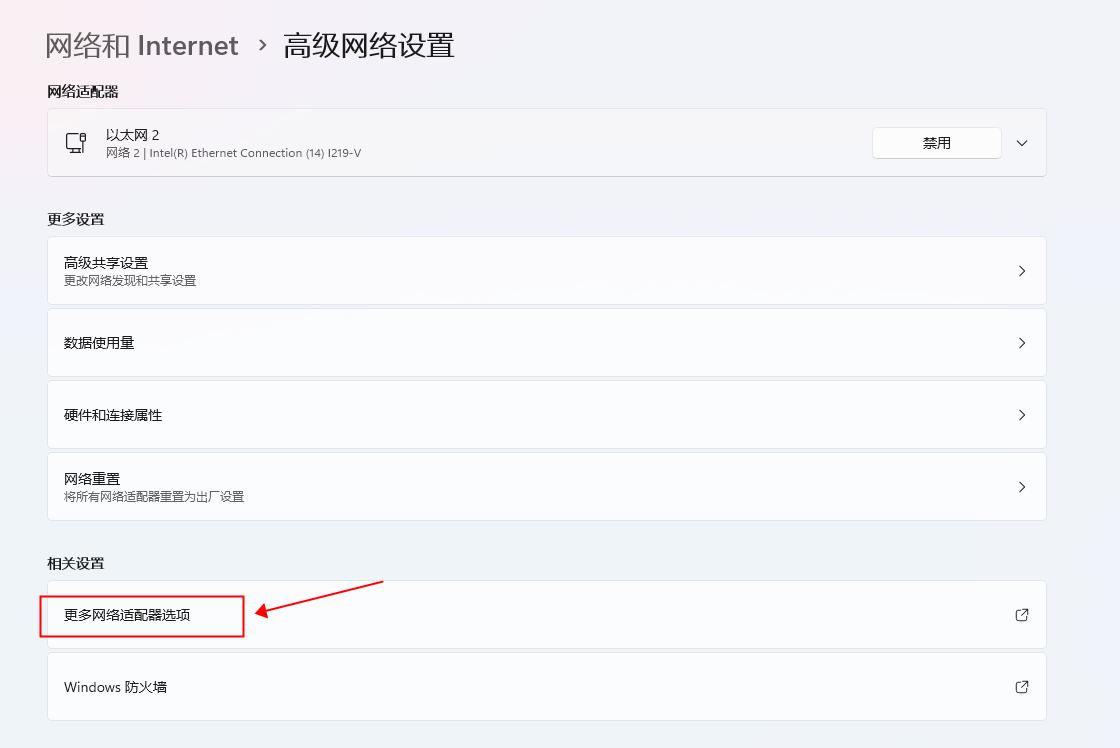Click the right-arrow icon on 高级共享设置

tap(1022, 270)
